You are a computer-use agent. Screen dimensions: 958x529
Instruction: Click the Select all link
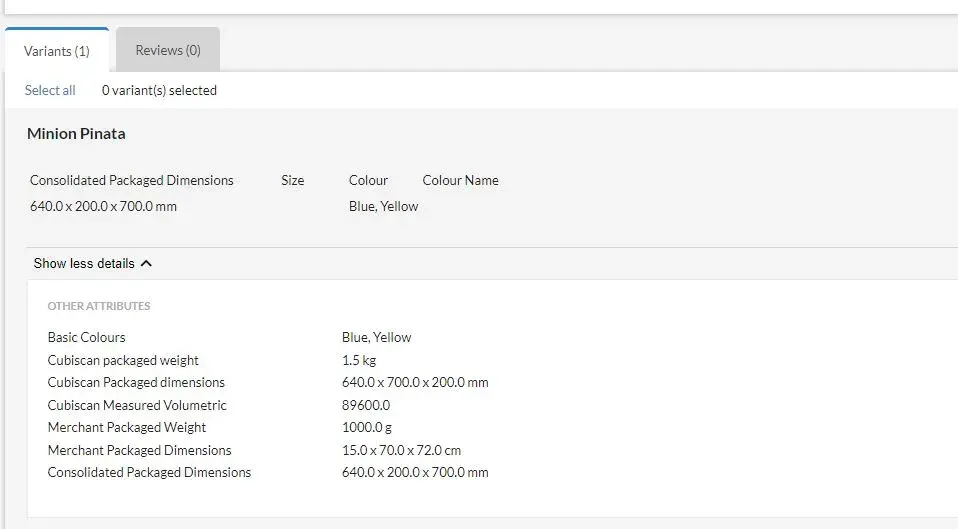[50, 90]
